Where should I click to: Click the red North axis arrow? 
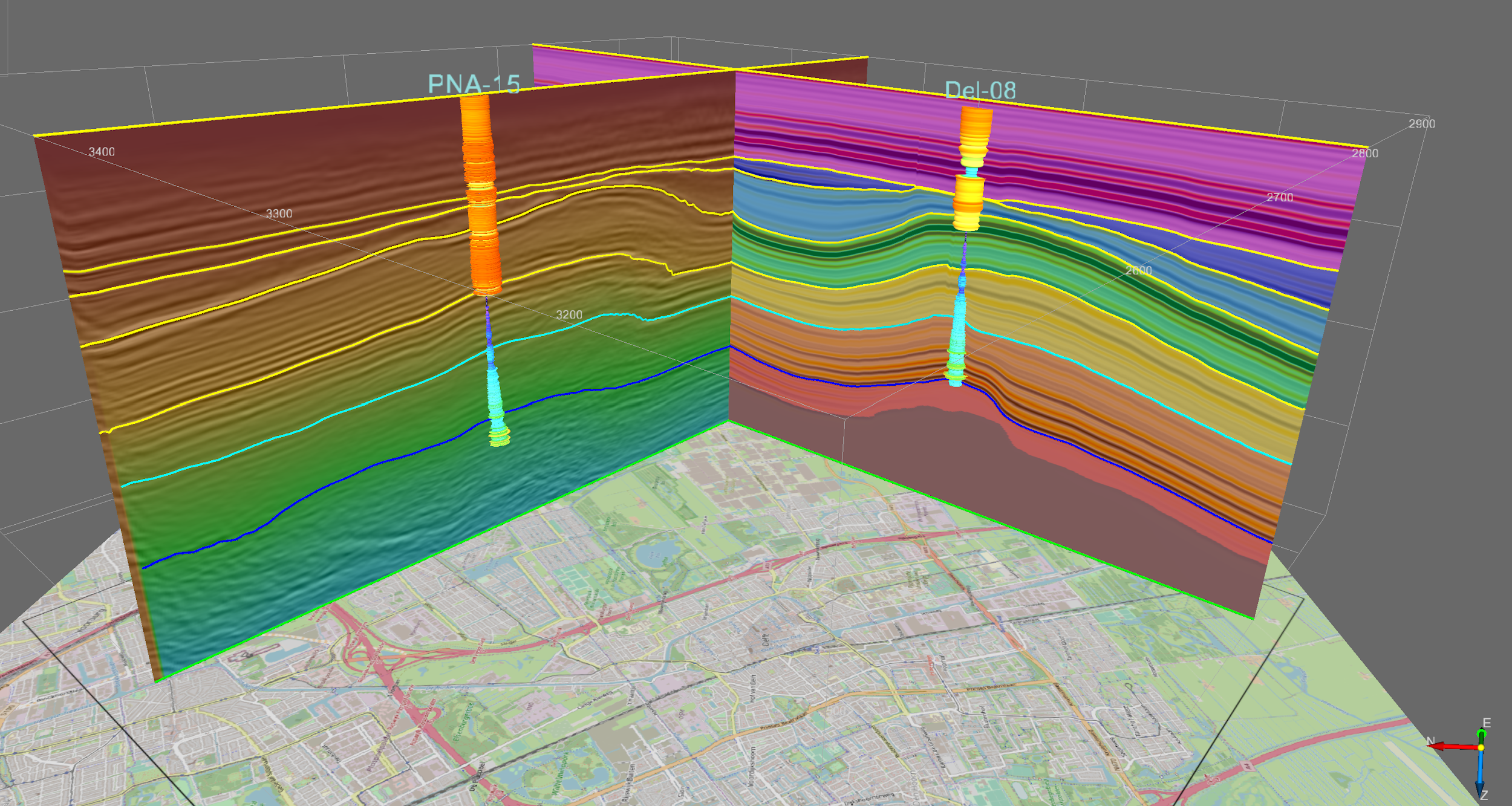(x=1450, y=747)
